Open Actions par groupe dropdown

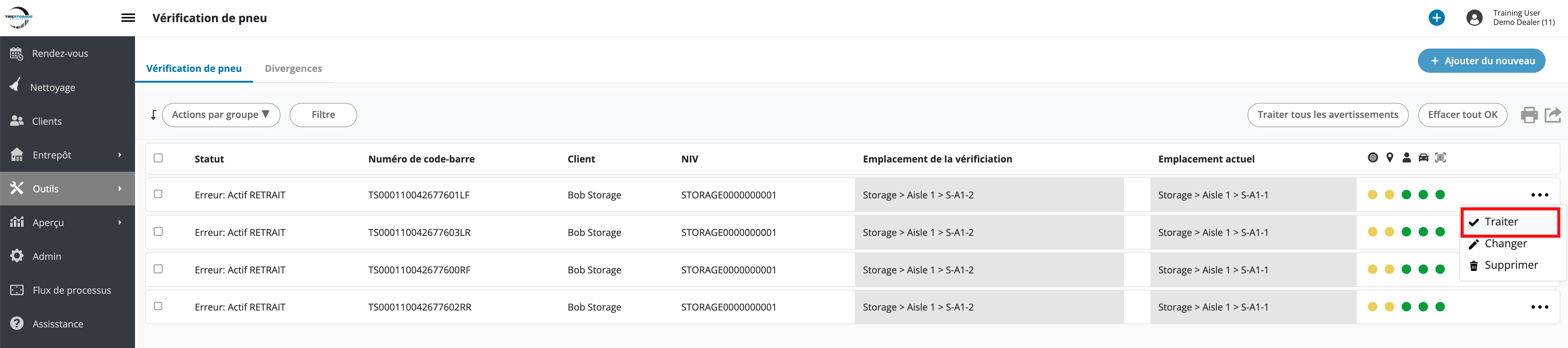(x=220, y=115)
